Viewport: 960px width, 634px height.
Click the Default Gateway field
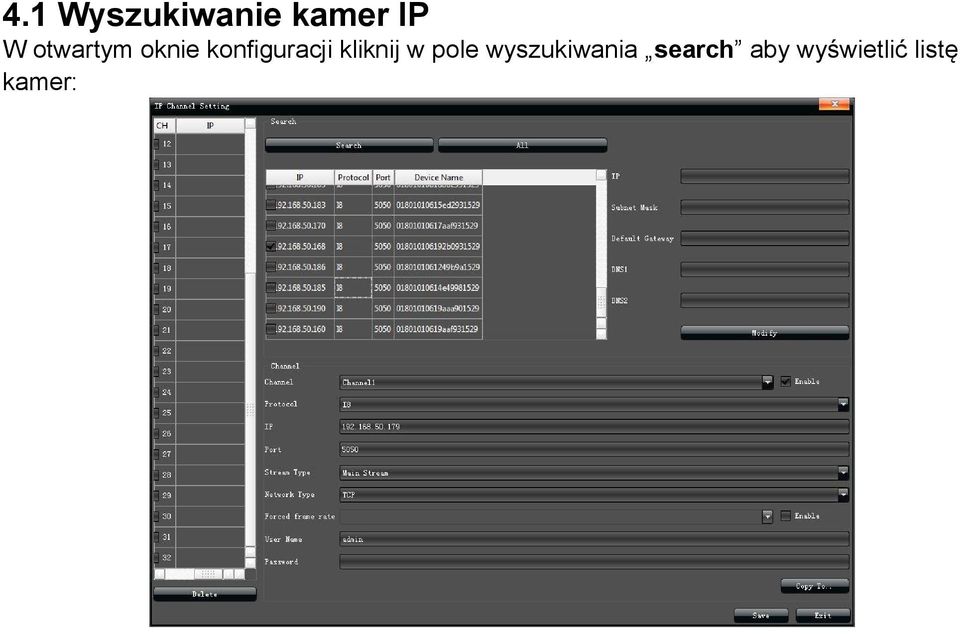click(x=765, y=238)
